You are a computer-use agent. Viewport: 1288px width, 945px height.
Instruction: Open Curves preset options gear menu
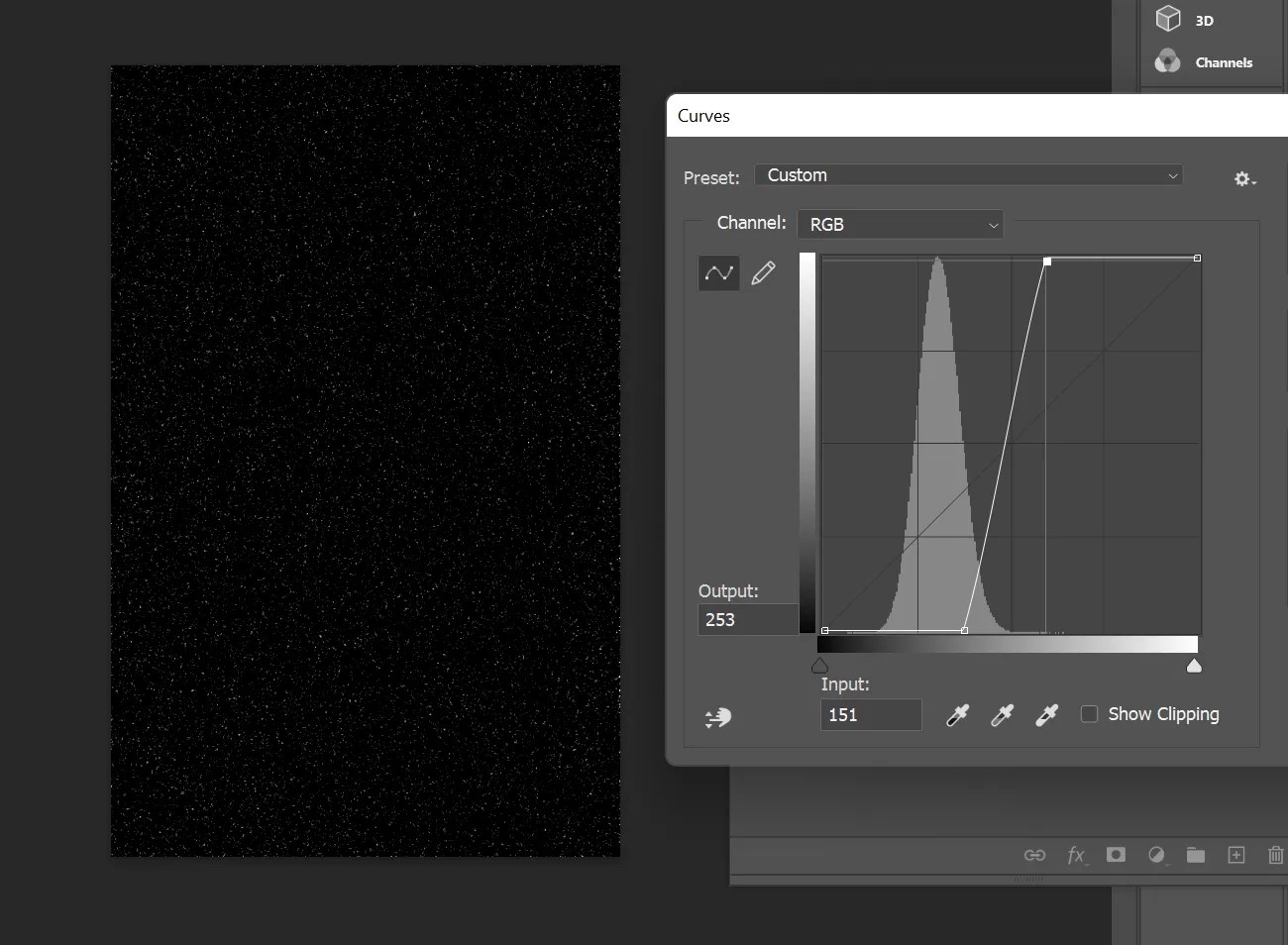click(1244, 178)
